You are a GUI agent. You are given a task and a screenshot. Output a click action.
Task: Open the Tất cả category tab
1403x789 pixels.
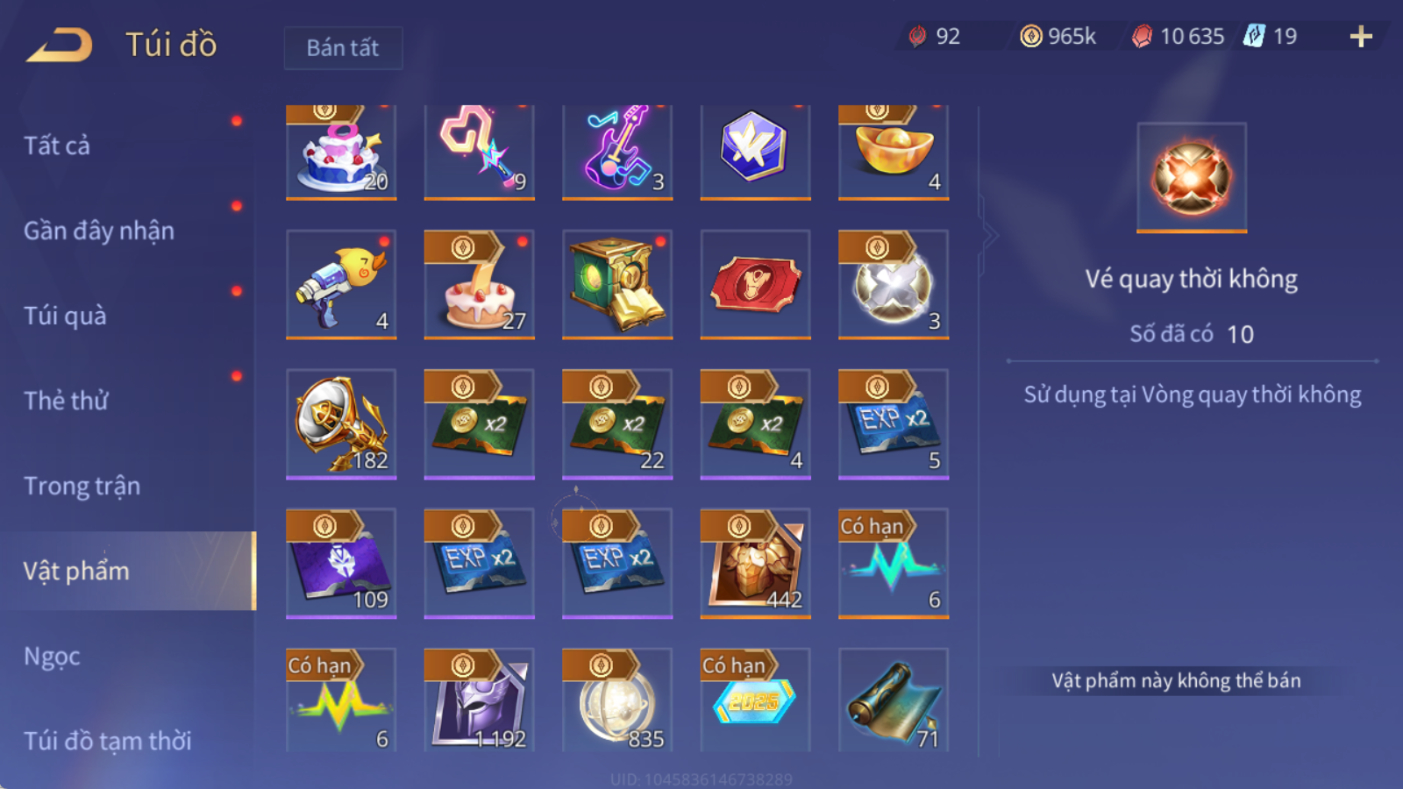coord(57,146)
